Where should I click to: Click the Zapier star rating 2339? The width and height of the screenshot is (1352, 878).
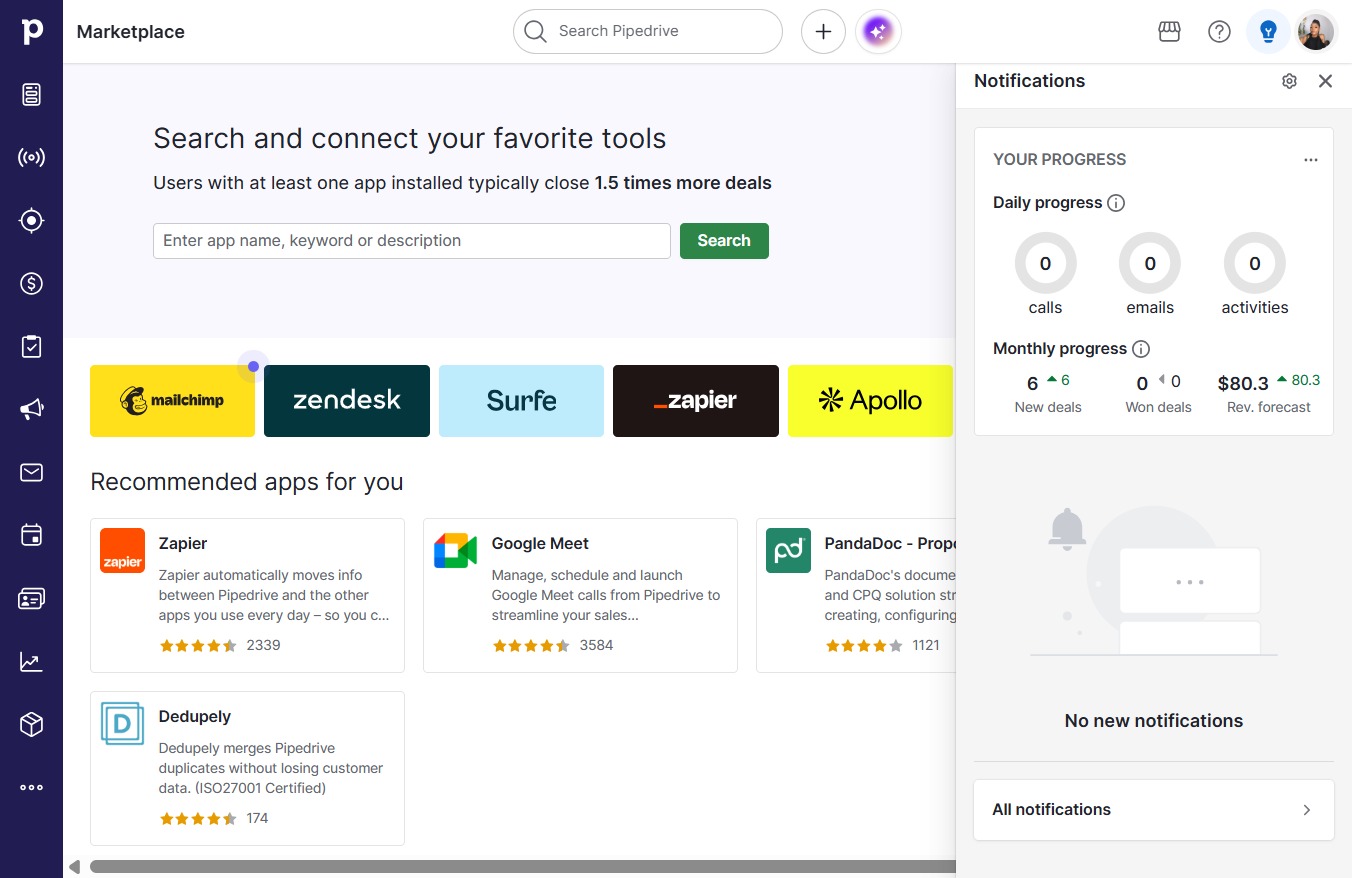point(220,646)
